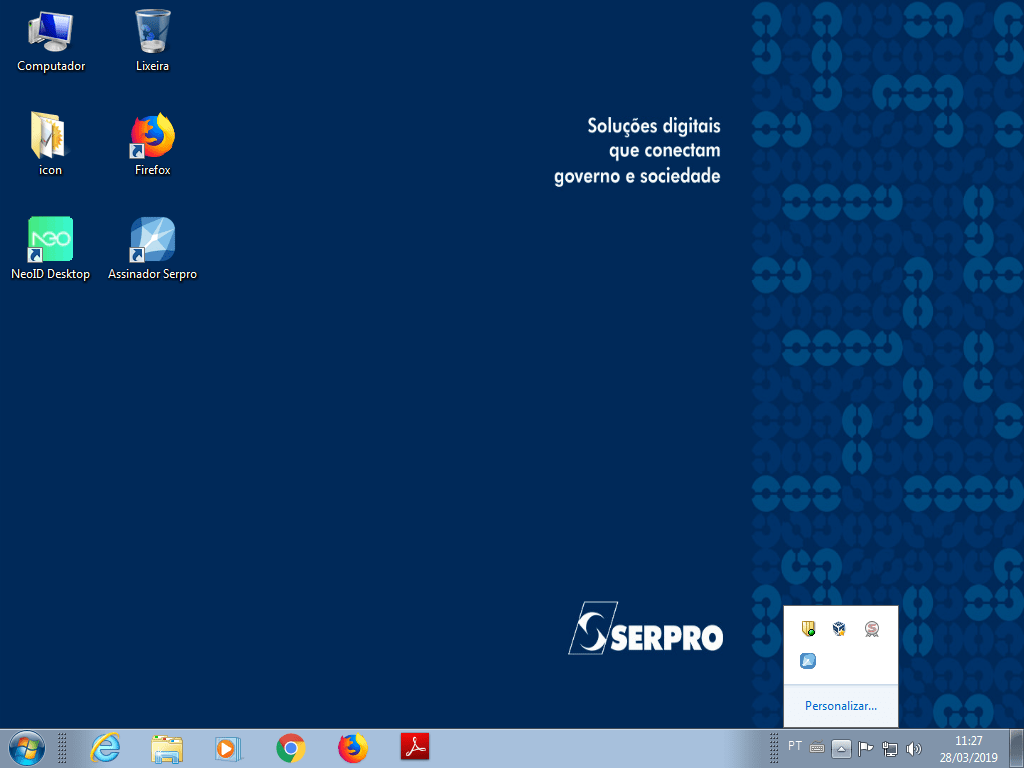
Task: Open the volume speaker control
Action: point(913,748)
